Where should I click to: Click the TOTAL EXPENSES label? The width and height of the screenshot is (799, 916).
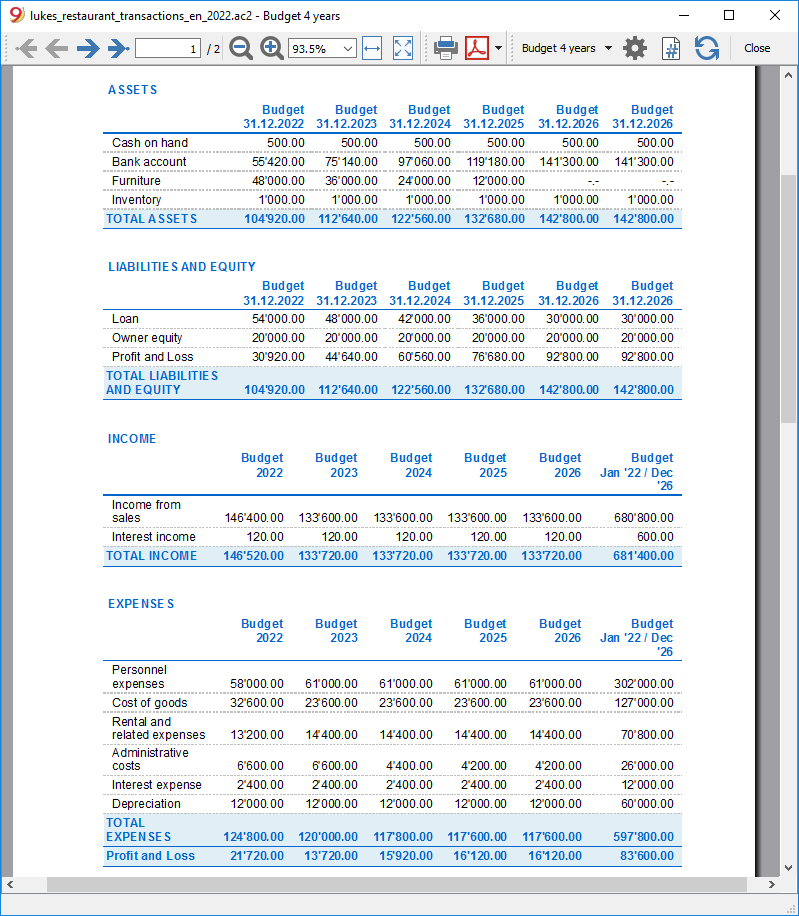pyautogui.click(x=138, y=830)
